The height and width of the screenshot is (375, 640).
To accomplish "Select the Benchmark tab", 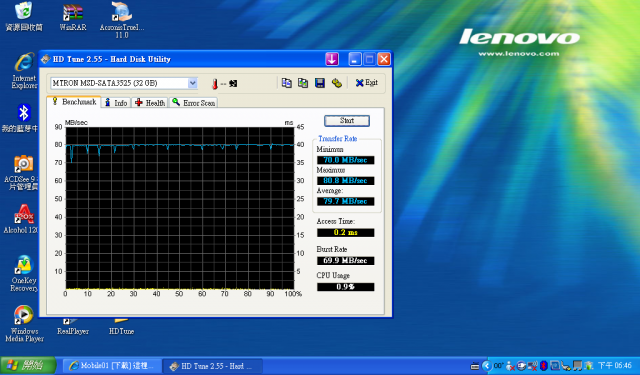I will point(74,102).
